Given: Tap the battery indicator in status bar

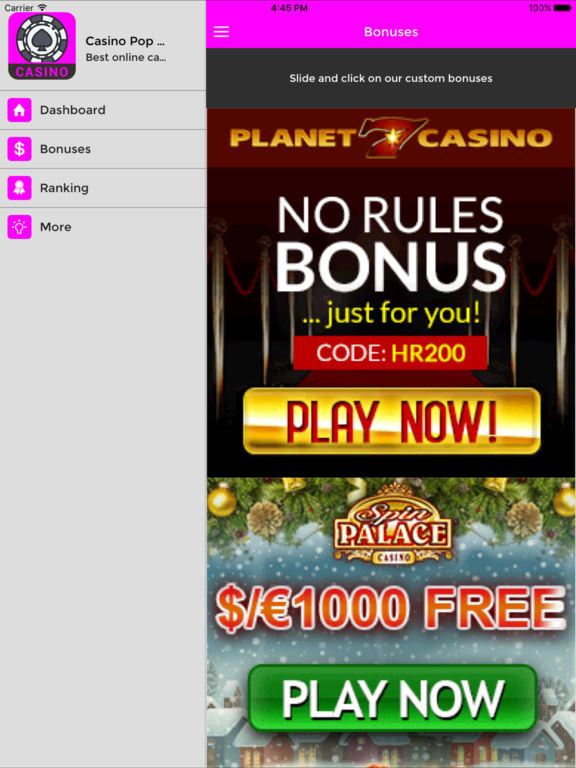Looking at the screenshot, I should click(x=562, y=8).
